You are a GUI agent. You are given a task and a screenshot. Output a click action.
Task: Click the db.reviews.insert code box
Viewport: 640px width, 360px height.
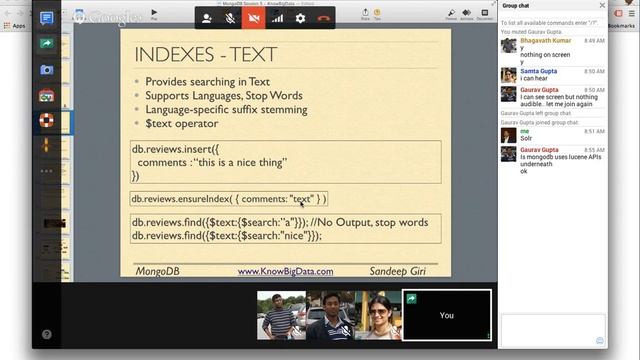pos(286,162)
